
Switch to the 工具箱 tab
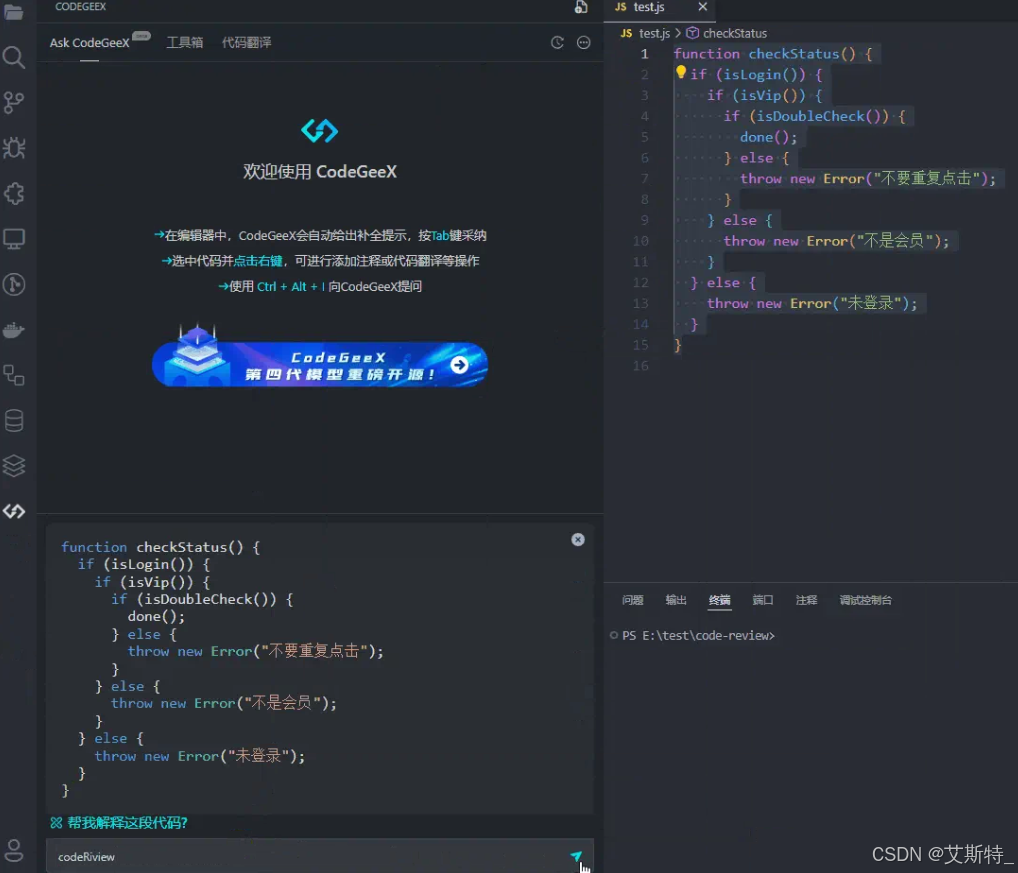coord(184,43)
